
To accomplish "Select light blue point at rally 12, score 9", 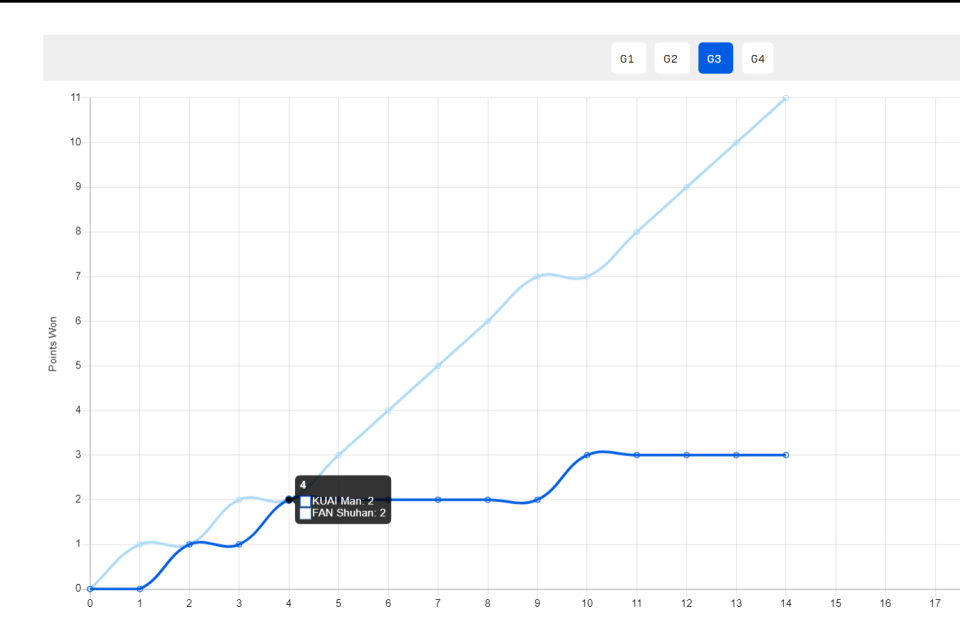I will (686, 187).
